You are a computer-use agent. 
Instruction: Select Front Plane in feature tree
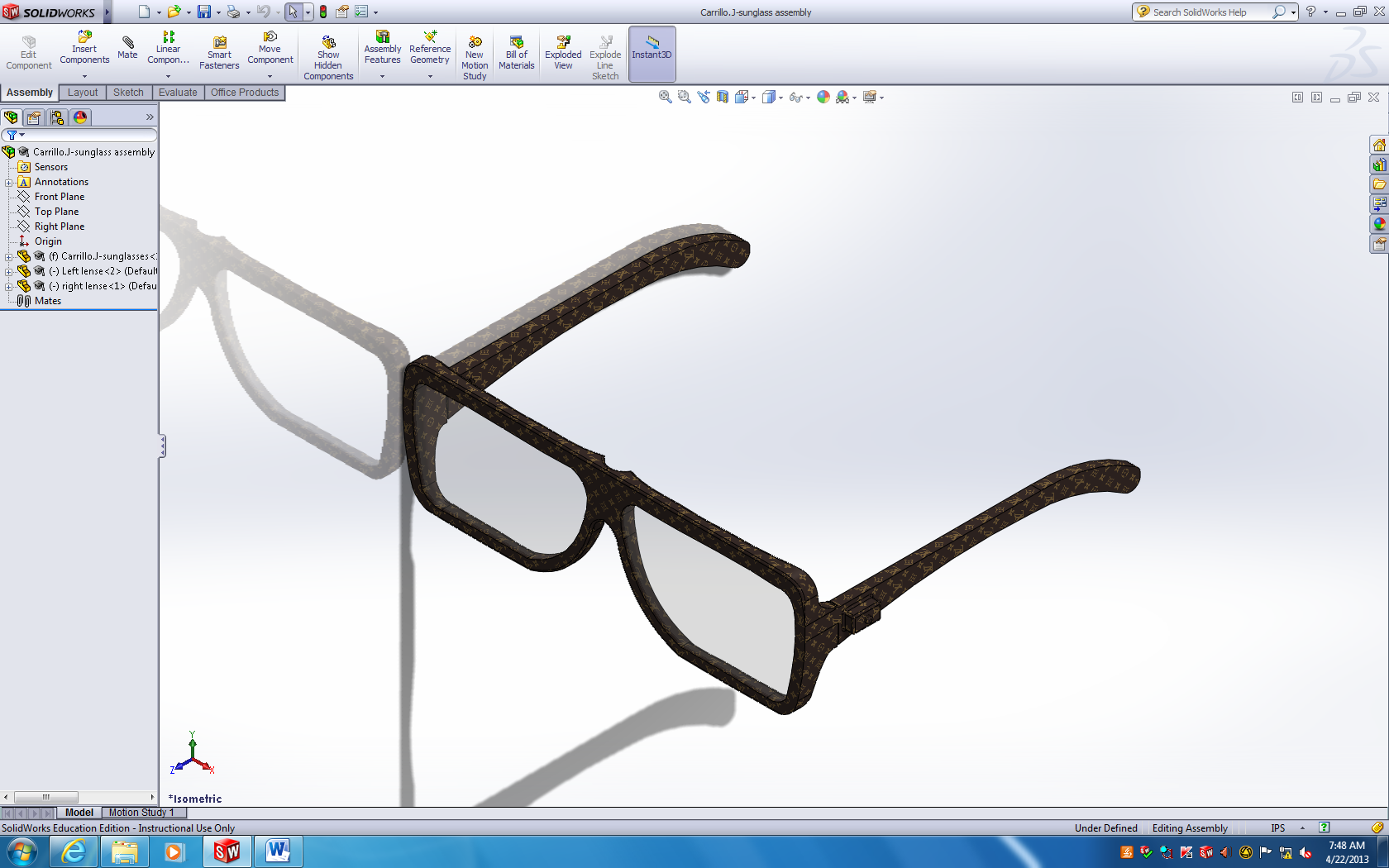point(60,197)
